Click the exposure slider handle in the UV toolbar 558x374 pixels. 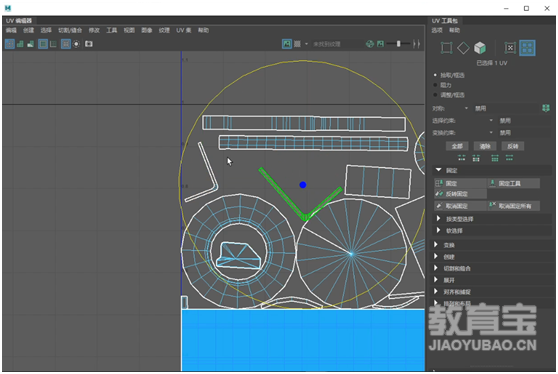pos(399,44)
